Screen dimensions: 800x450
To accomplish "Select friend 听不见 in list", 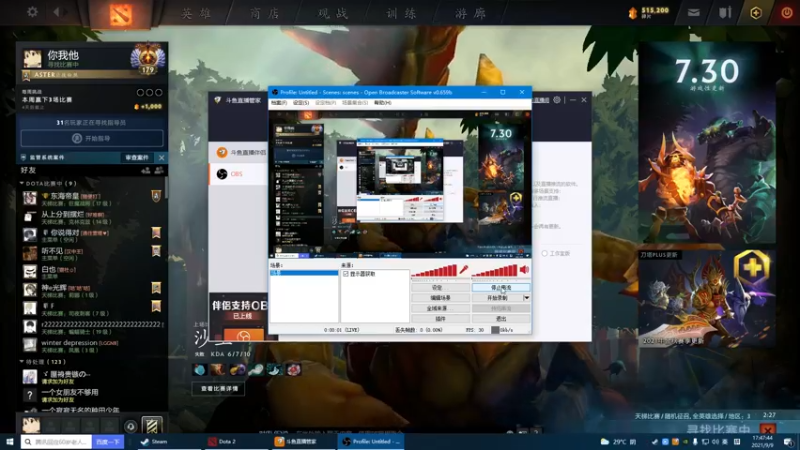I will click(x=92, y=253).
